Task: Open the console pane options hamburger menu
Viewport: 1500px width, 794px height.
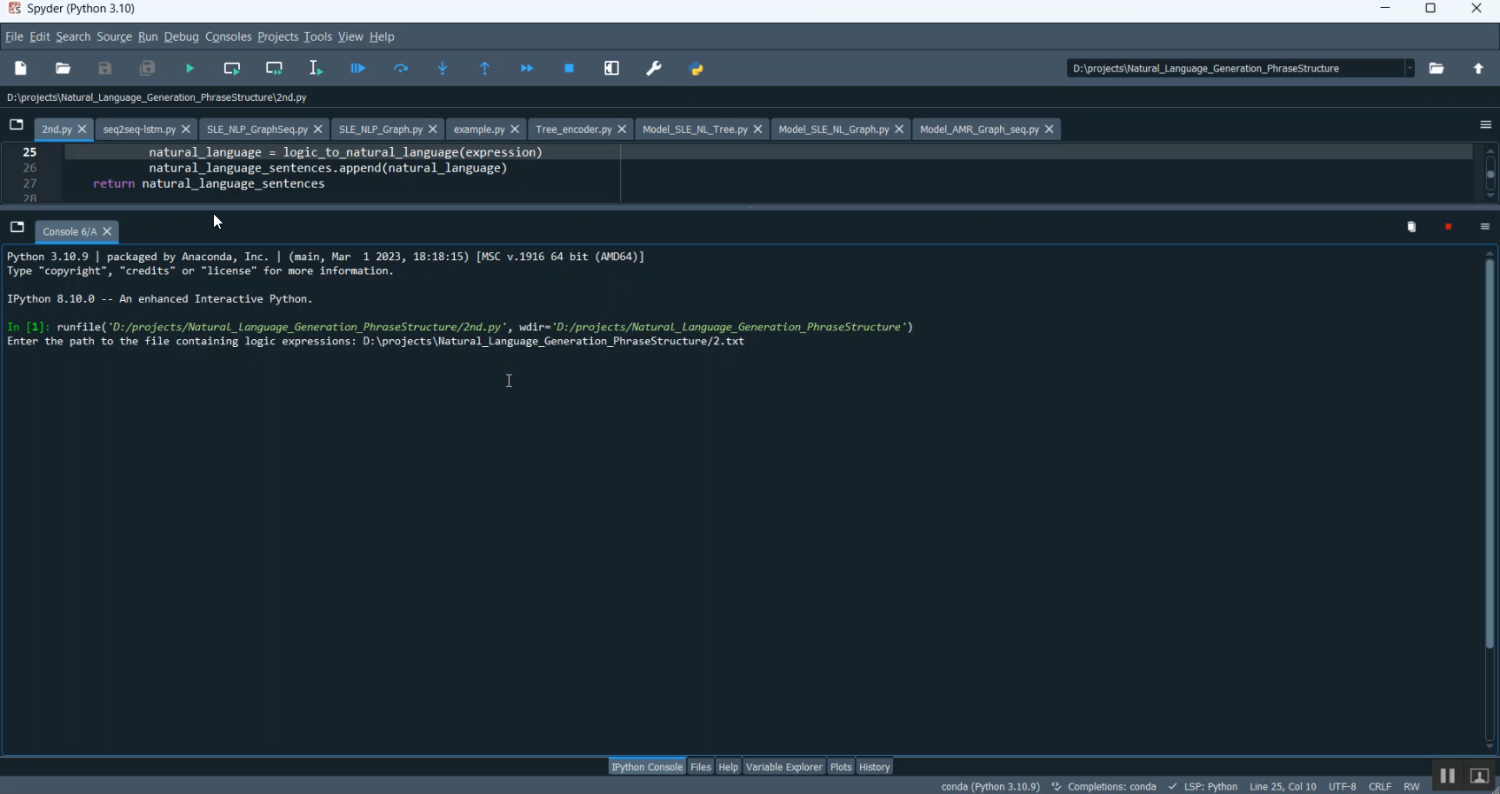Action: point(1485,227)
